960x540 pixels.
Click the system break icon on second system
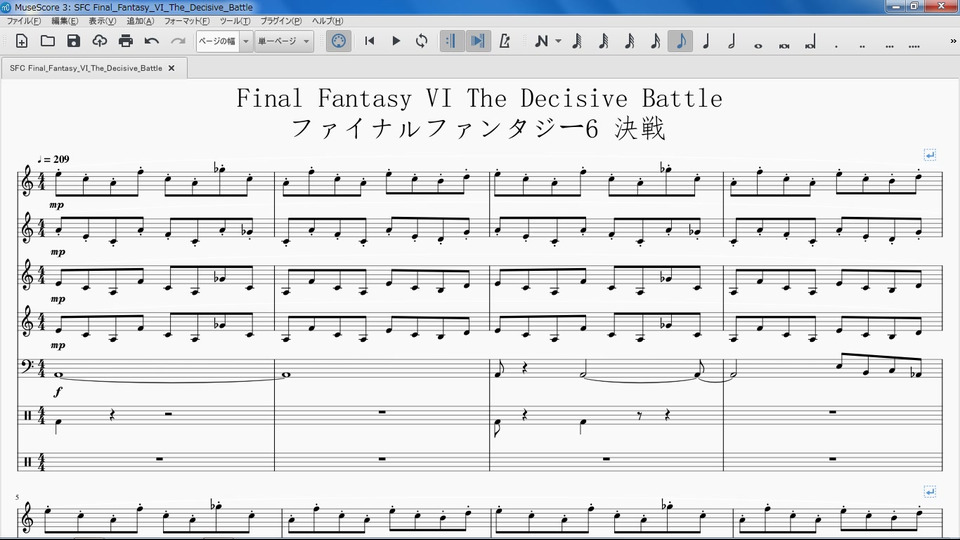coord(929,491)
